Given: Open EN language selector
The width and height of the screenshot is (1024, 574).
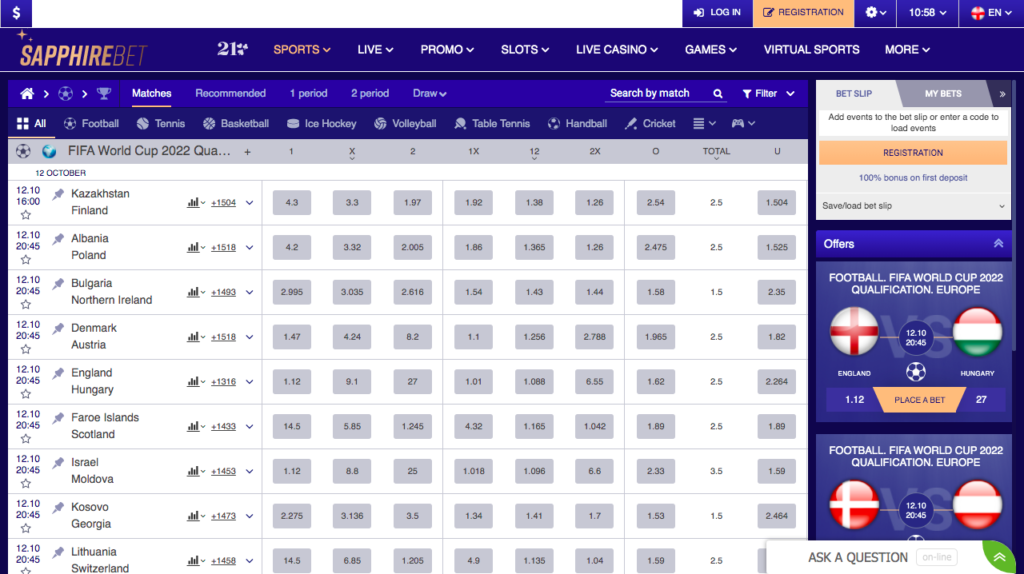Looking at the screenshot, I should pos(991,12).
